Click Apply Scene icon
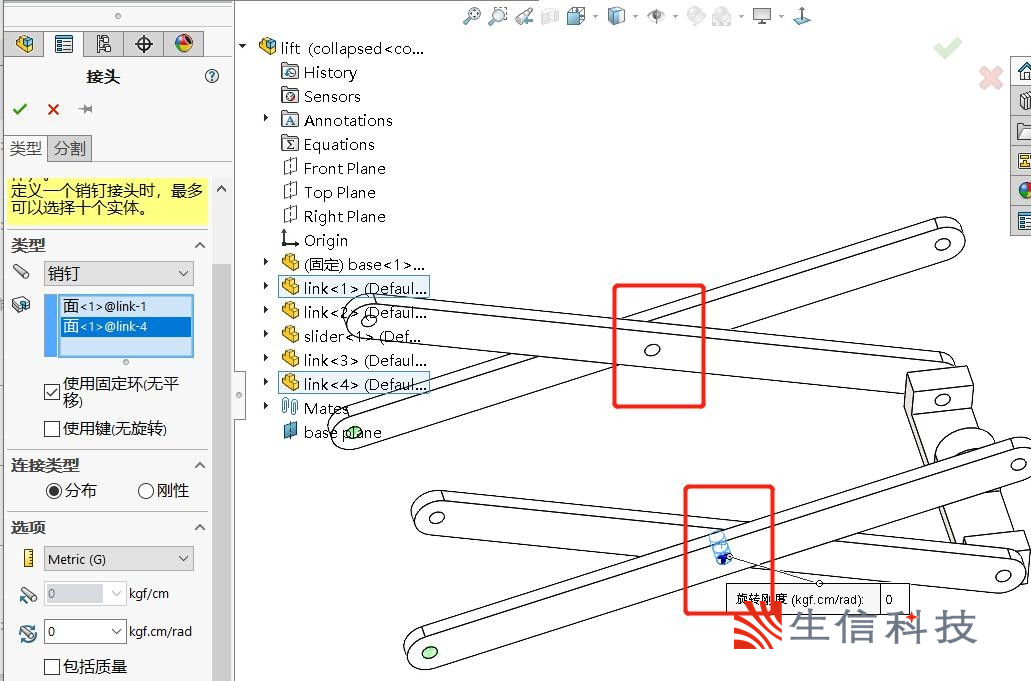1031x681 pixels. click(721, 16)
